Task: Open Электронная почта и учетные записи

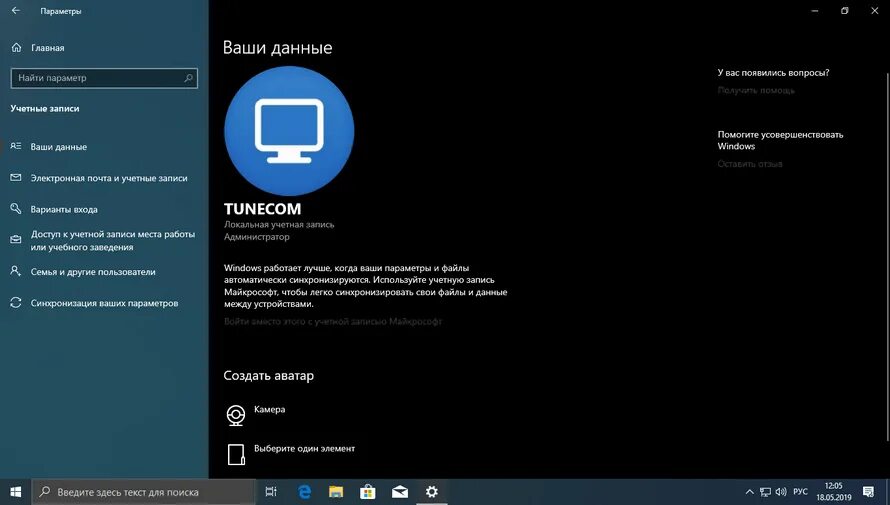Action: (109, 178)
